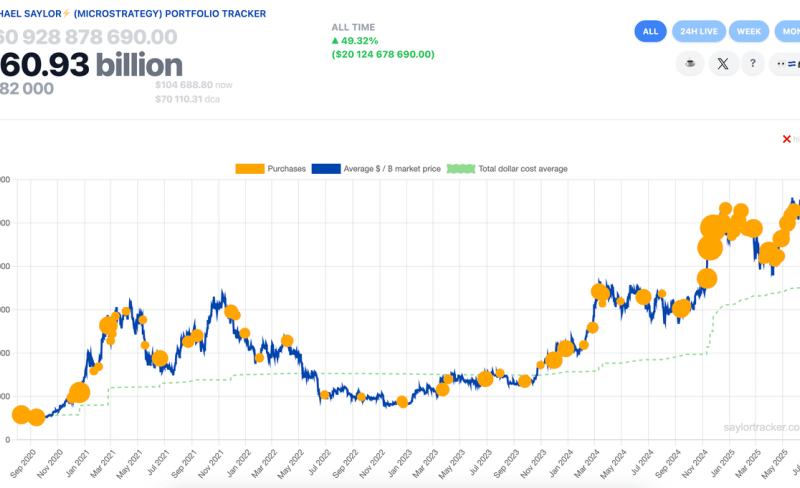The image size is (800, 488).
Task: Click the red X hide icon
Action: coord(786,139)
